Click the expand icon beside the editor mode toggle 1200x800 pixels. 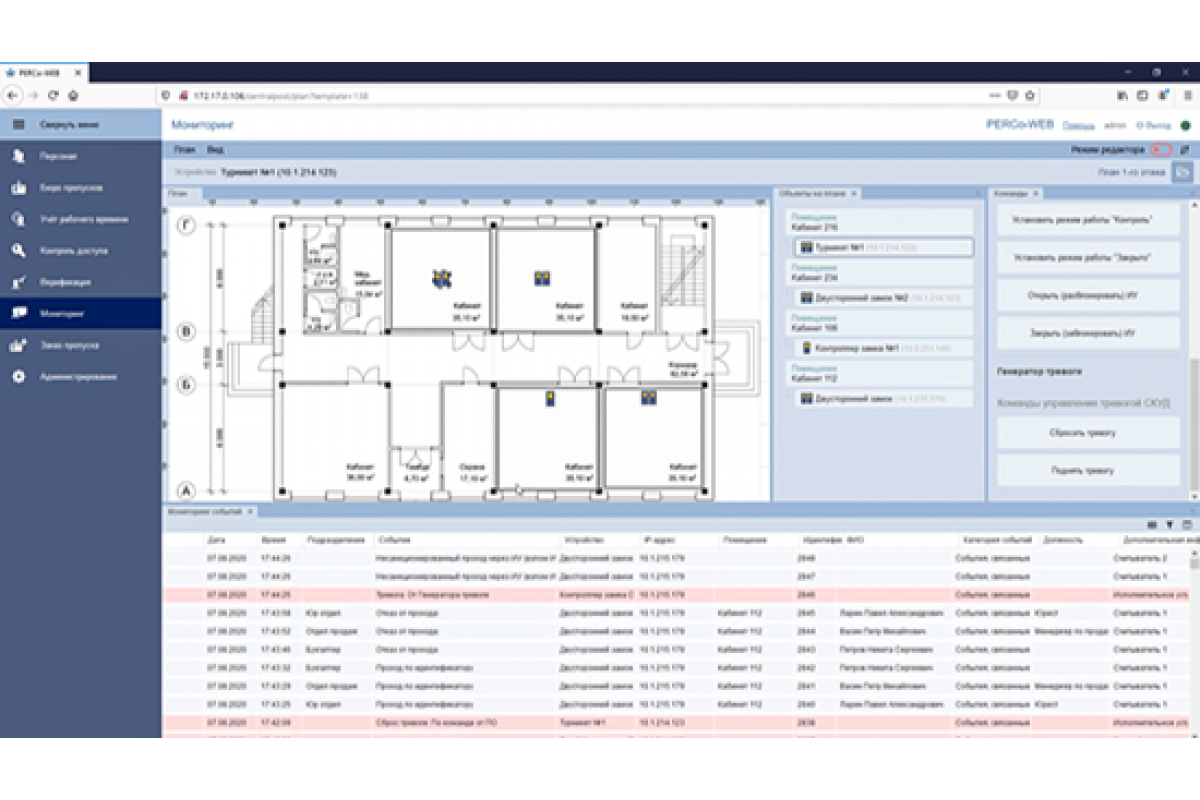tap(1185, 150)
